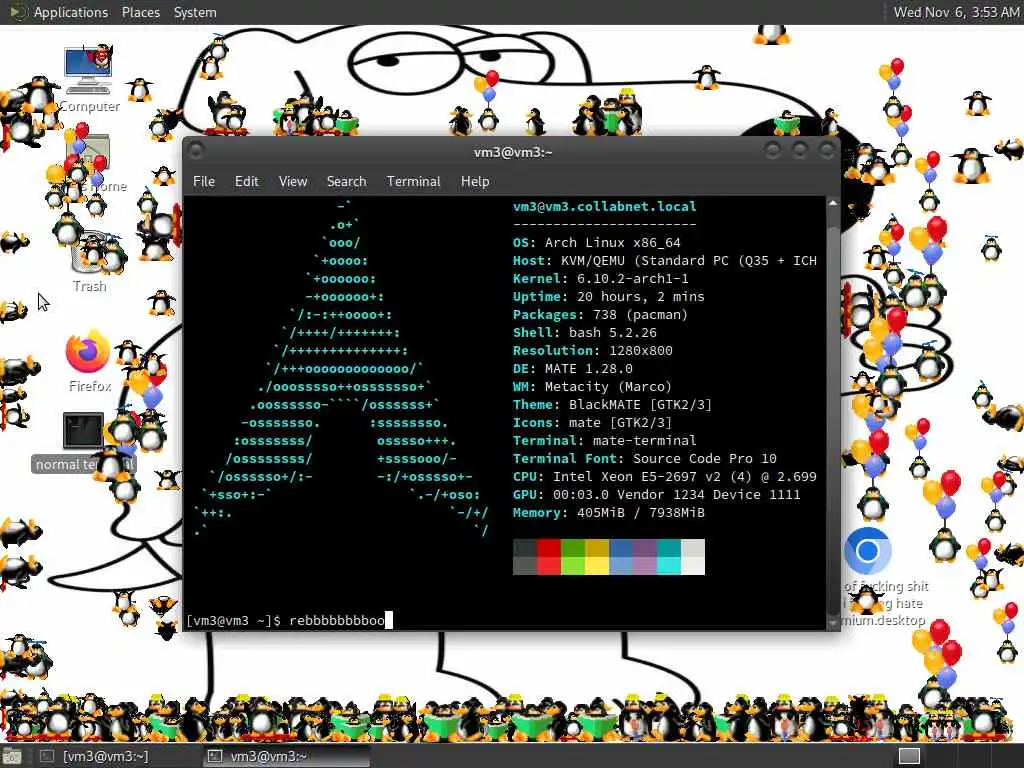The image size is (1024, 768).
Task: Click the terminal scrollbar up arrow
Action: click(833, 204)
